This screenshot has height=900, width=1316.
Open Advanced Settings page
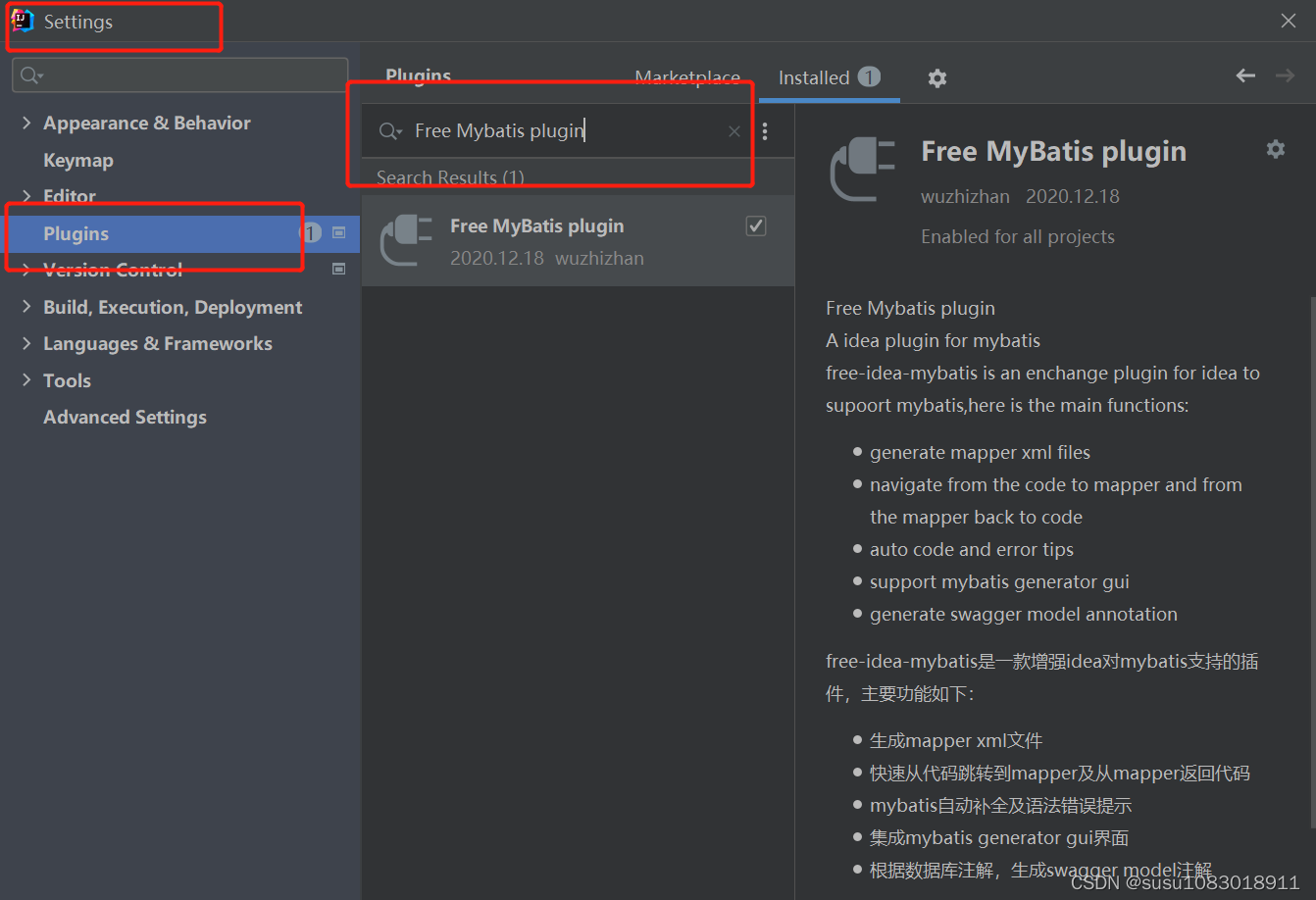(x=126, y=417)
